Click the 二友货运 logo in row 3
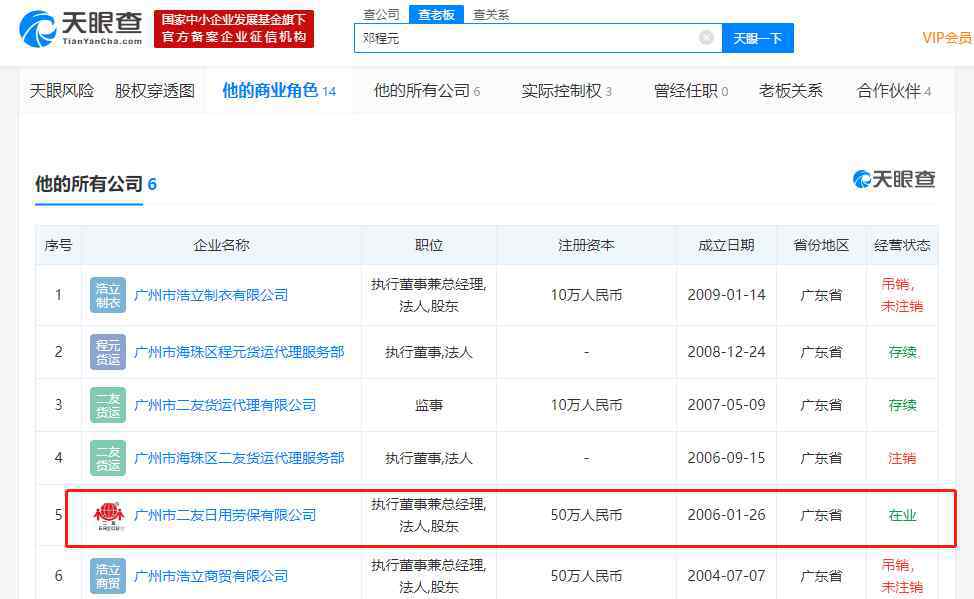 pyautogui.click(x=107, y=405)
